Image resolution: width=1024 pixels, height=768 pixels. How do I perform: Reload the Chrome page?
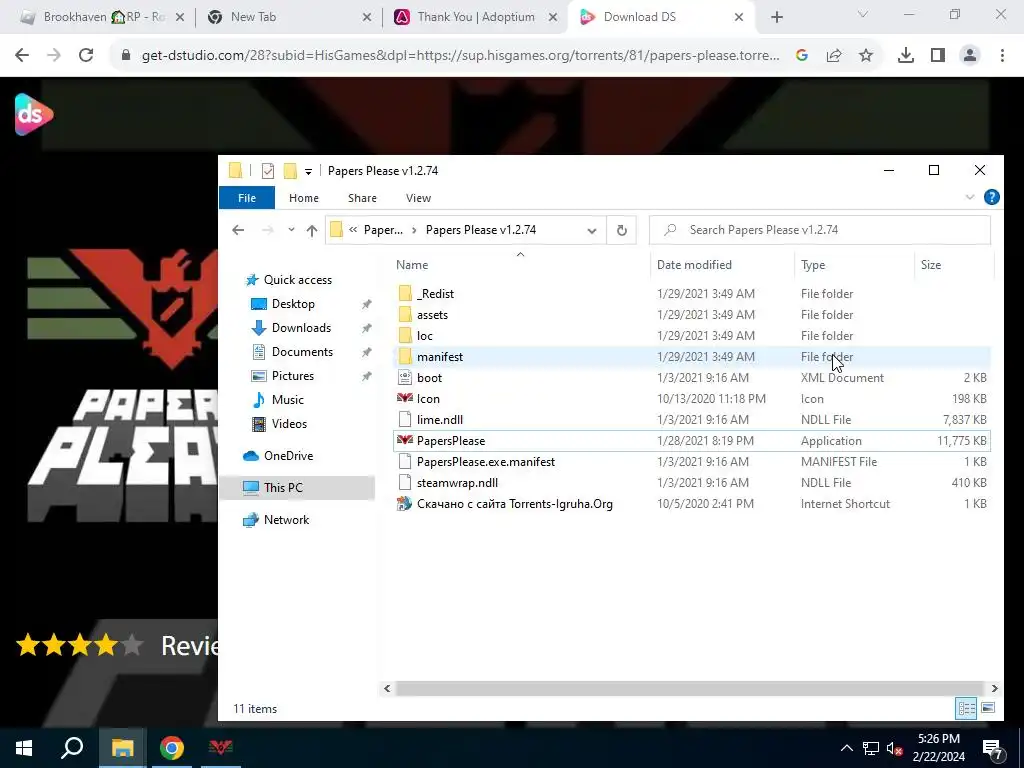[86, 56]
